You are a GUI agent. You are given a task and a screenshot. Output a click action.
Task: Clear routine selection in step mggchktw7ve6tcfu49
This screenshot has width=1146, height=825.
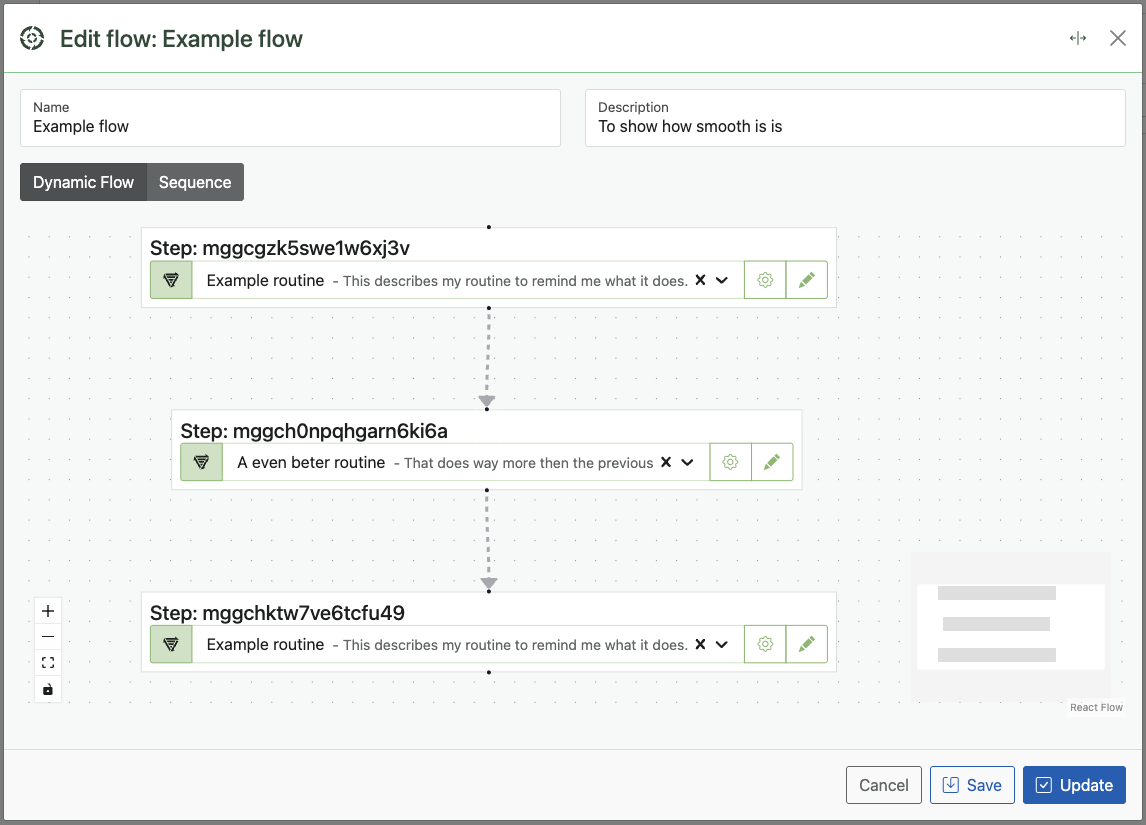pyautogui.click(x=700, y=644)
